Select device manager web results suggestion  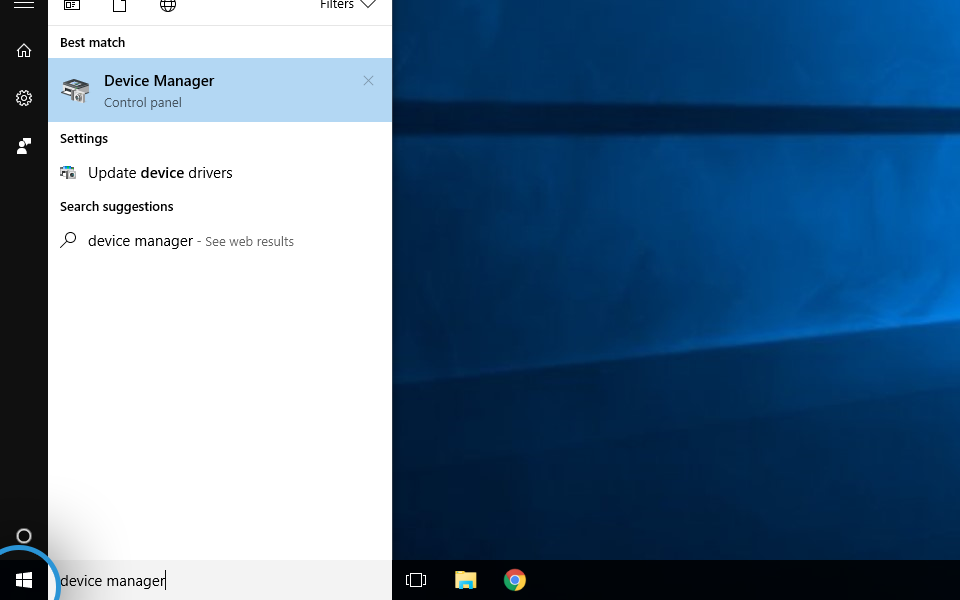pos(220,241)
